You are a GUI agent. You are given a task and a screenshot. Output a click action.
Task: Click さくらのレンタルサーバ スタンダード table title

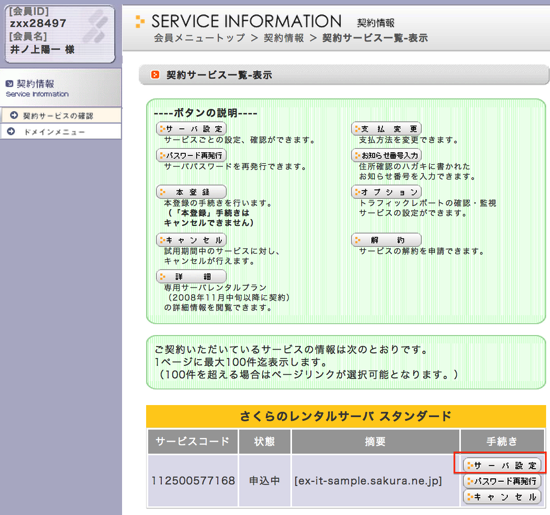pos(346,416)
